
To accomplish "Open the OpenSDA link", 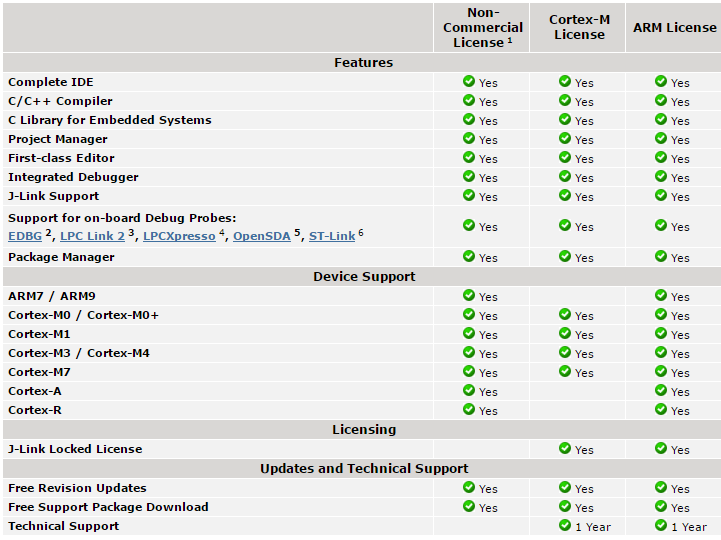I will (x=262, y=237).
